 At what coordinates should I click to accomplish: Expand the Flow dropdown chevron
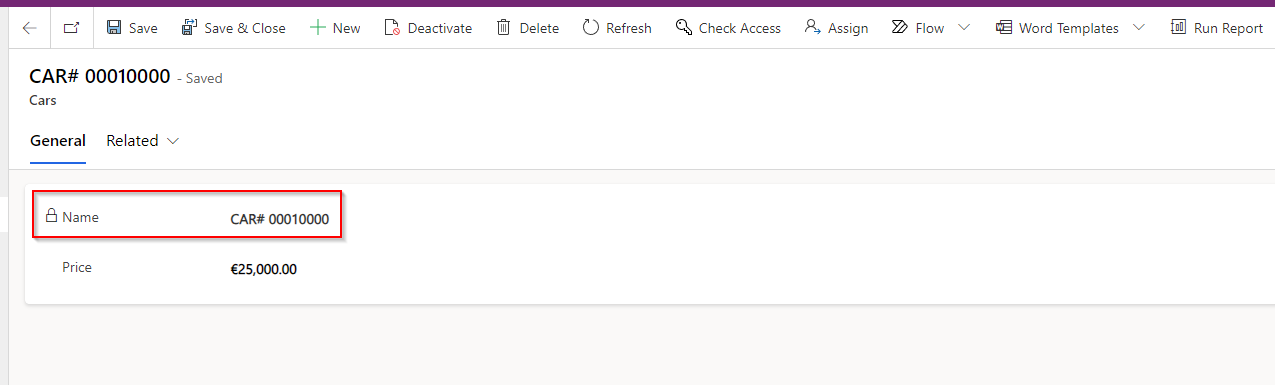click(x=964, y=27)
